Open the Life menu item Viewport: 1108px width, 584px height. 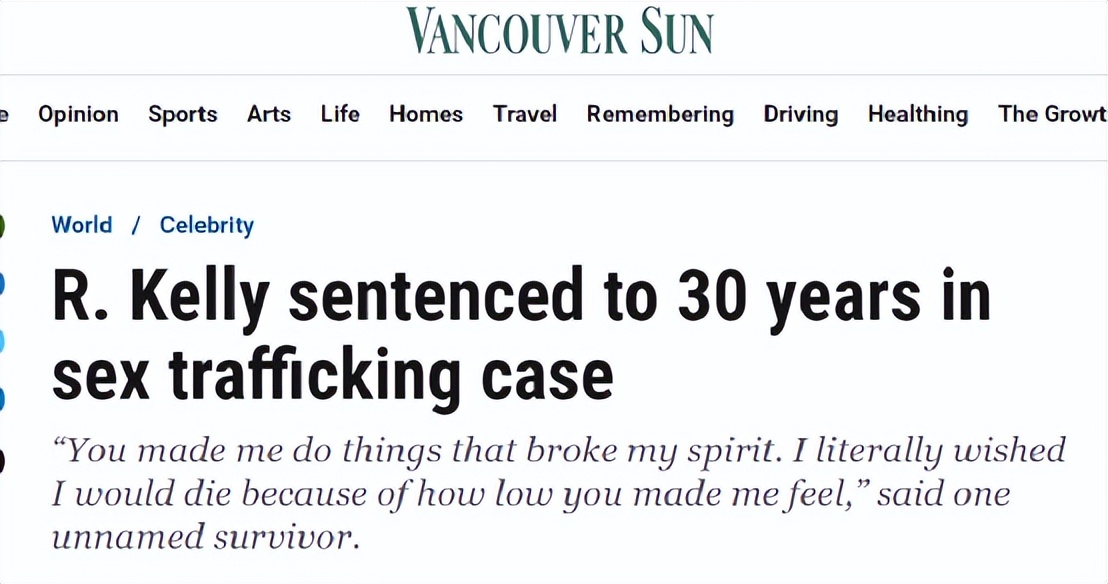click(x=340, y=115)
